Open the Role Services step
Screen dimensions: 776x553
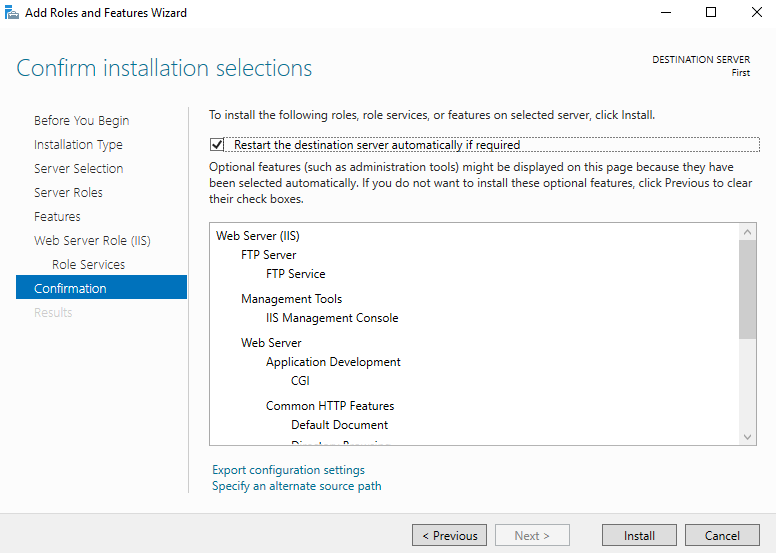89,264
